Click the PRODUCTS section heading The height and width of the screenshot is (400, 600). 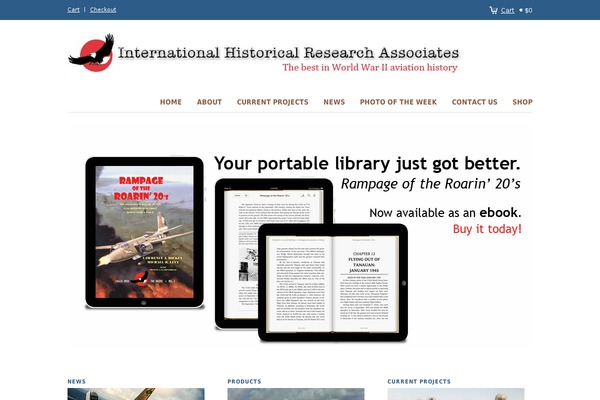(244, 381)
